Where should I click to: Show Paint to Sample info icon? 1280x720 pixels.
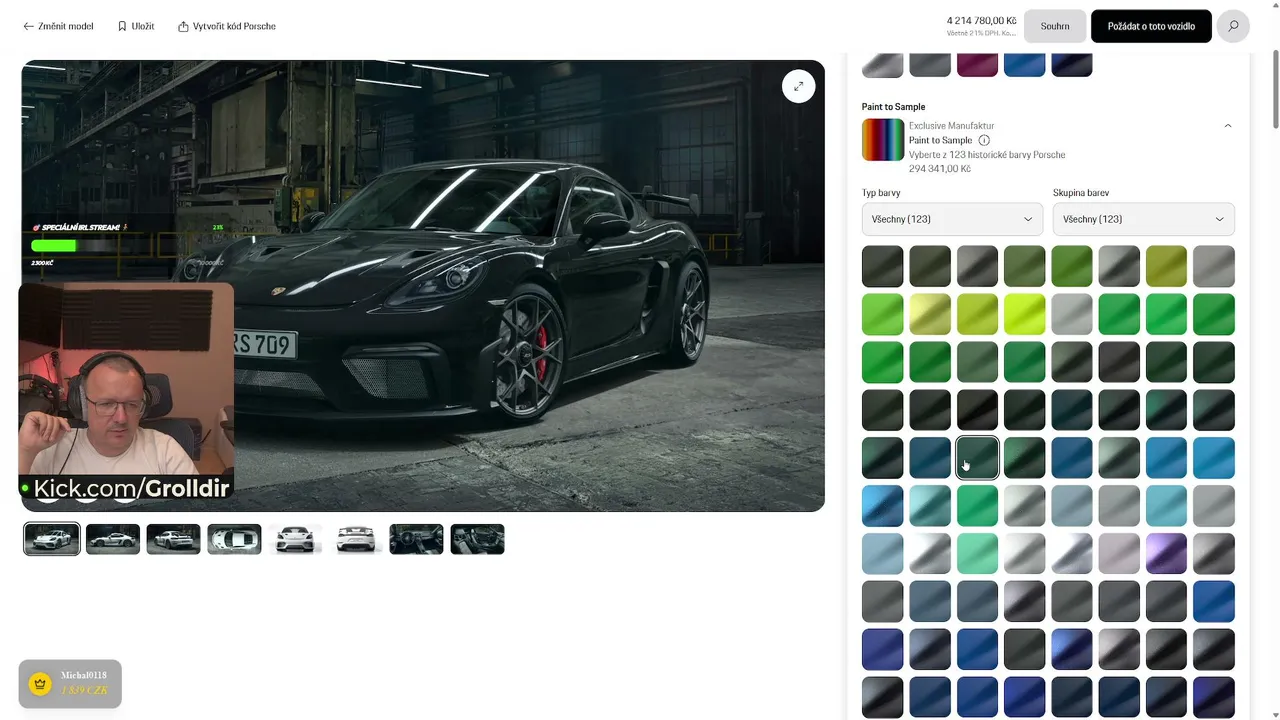(984, 141)
